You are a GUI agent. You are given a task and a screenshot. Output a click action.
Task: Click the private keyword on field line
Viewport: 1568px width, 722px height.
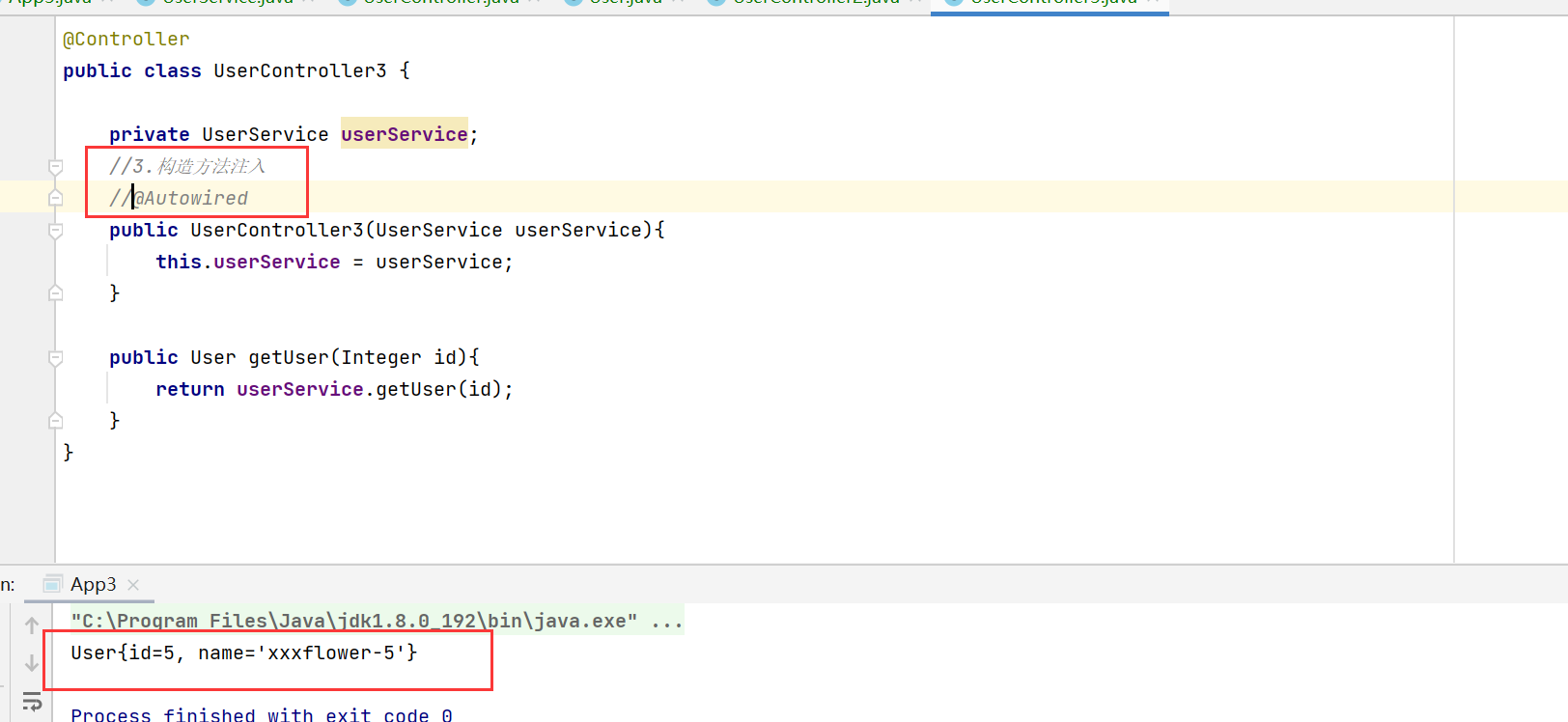click(x=150, y=134)
